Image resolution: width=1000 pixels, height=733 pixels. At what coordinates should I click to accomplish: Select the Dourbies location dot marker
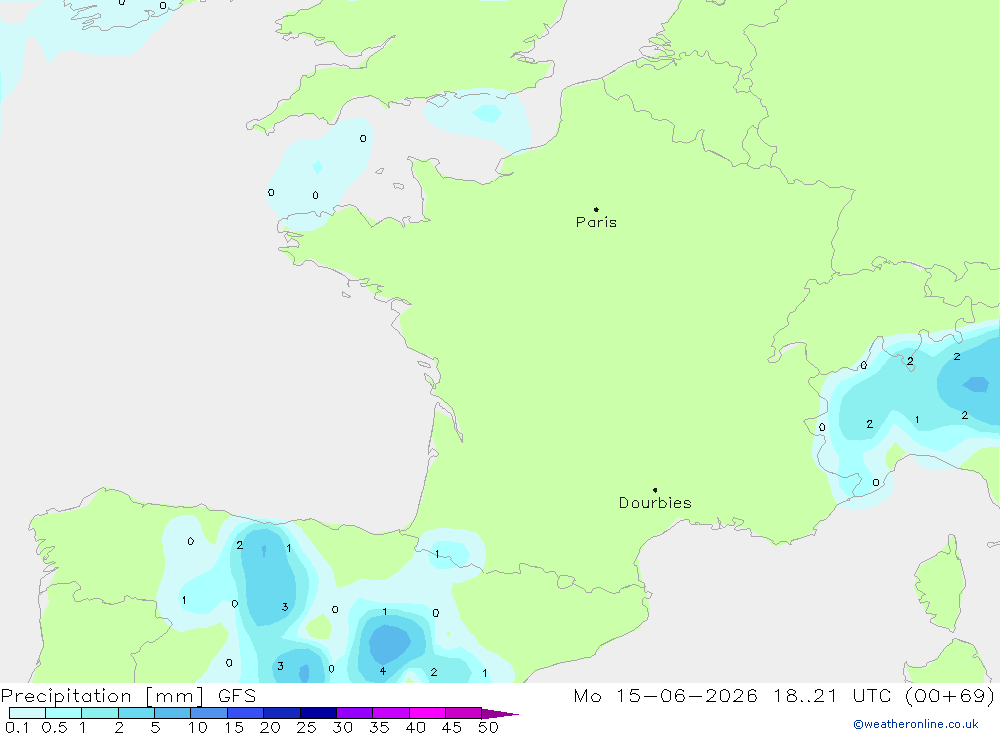point(655,490)
